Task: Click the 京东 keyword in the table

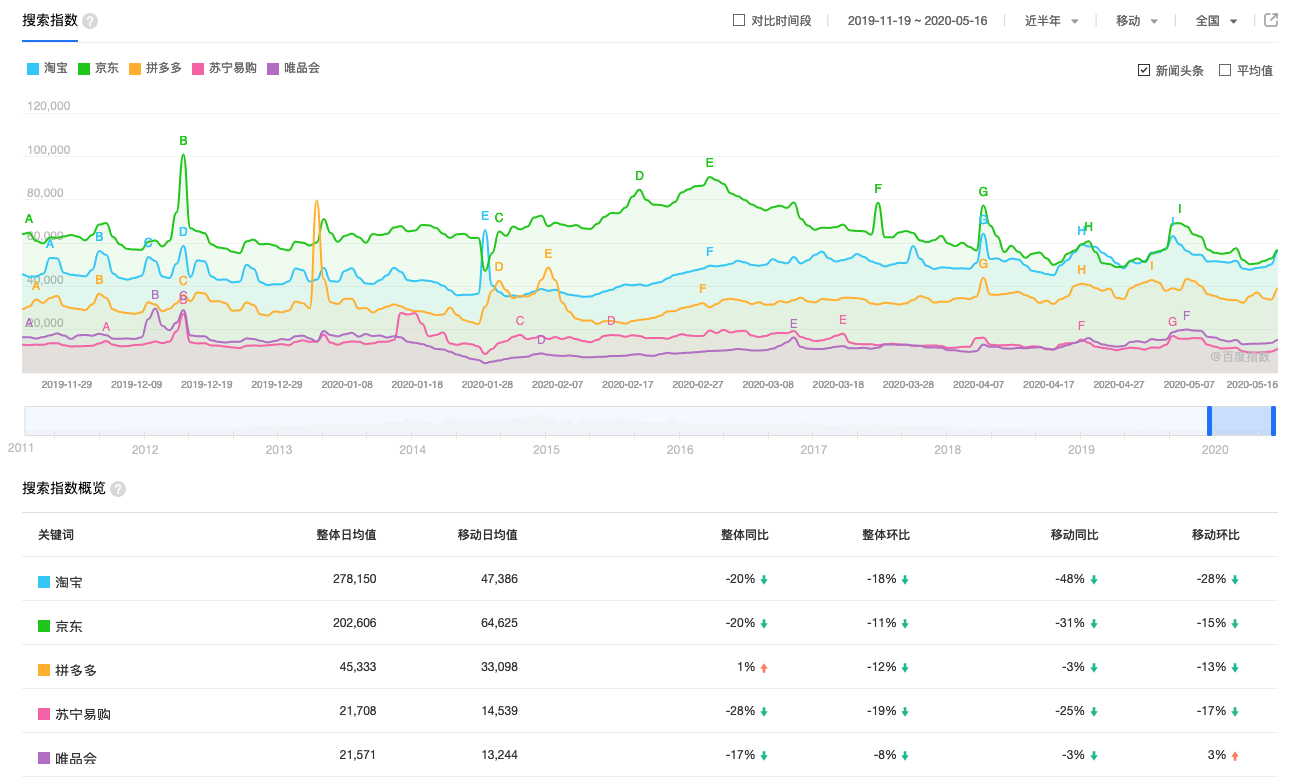Action: coord(69,626)
